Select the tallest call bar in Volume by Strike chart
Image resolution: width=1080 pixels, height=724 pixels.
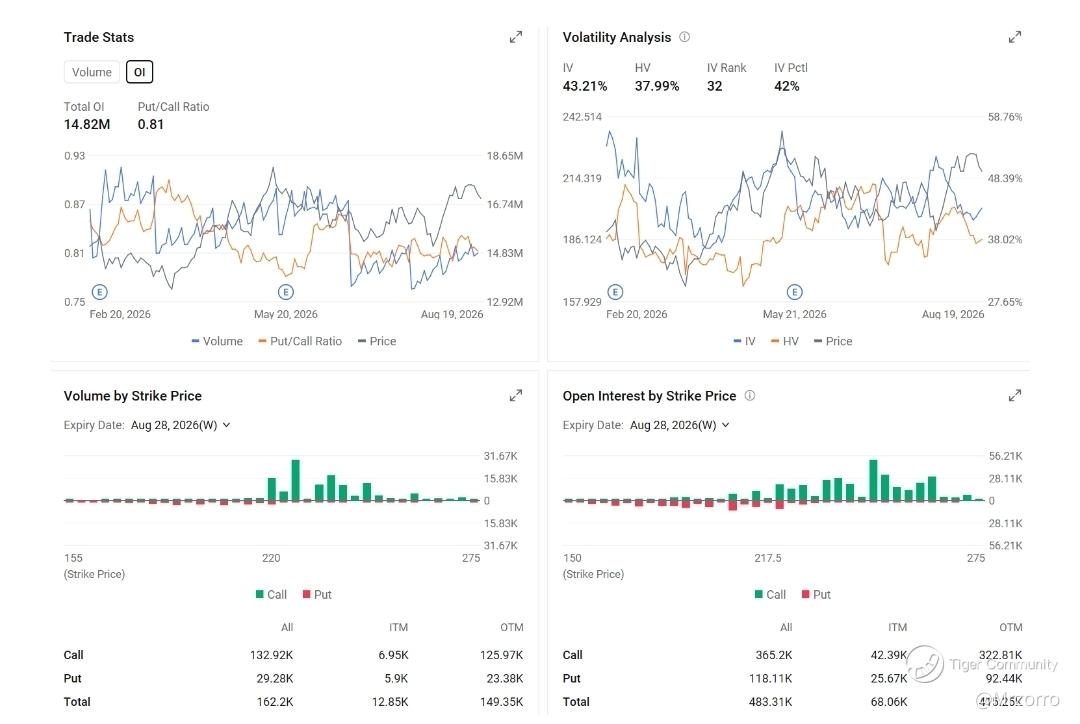[x=295, y=480]
